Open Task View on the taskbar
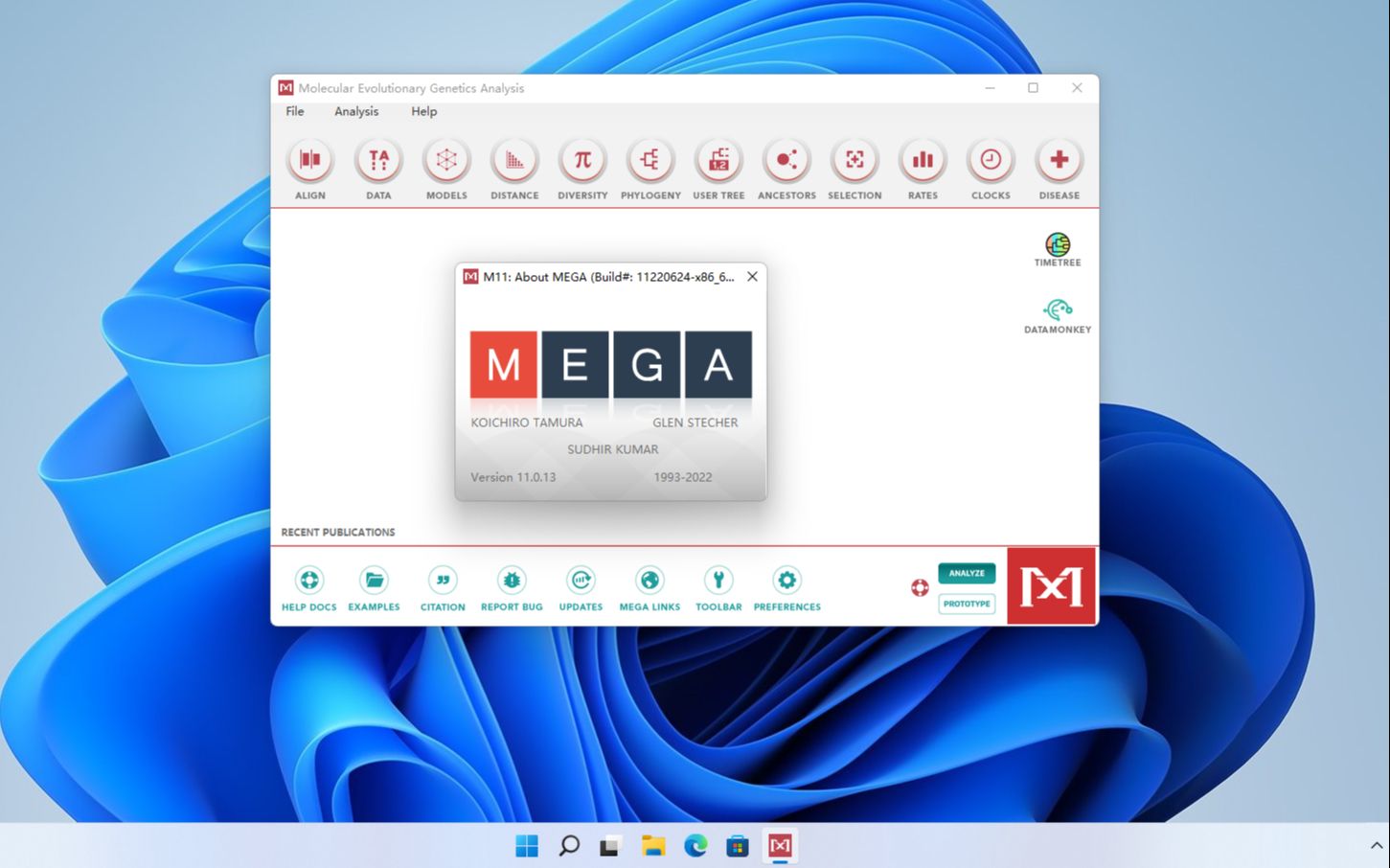Viewport: 1390px width, 868px height. click(x=611, y=846)
